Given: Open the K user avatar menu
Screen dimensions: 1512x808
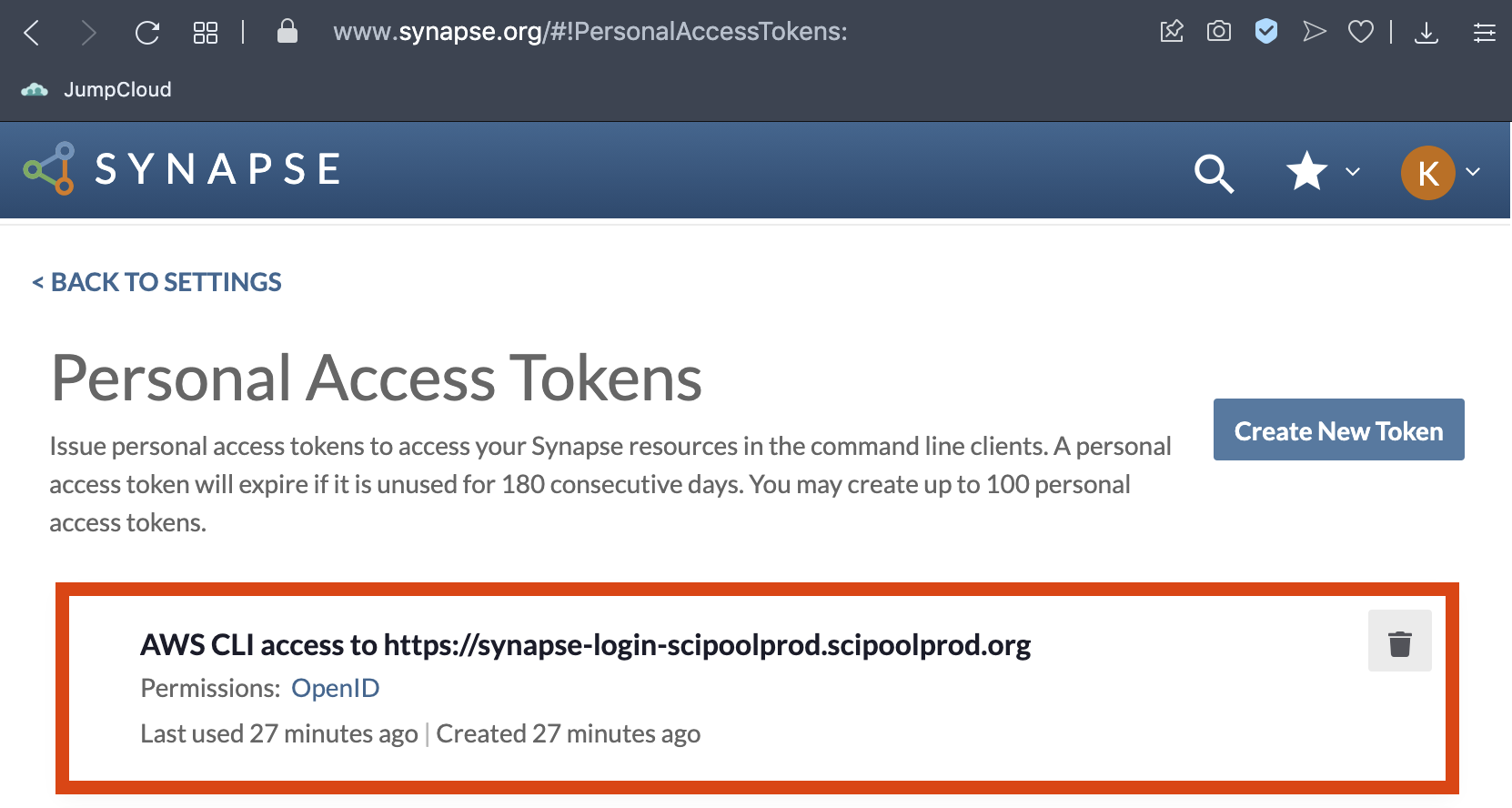Looking at the screenshot, I should (1427, 172).
